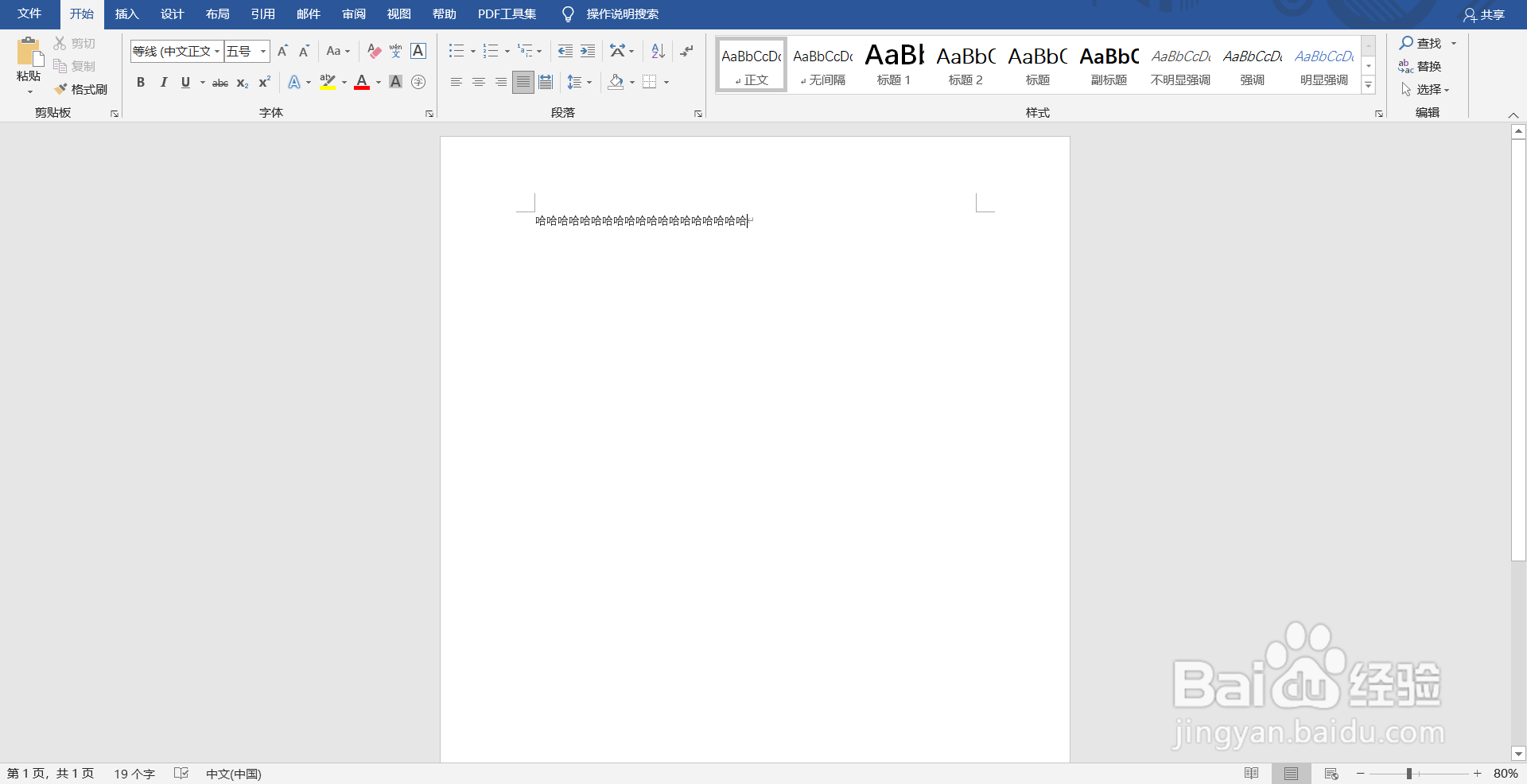This screenshot has width=1527, height=784.
Task: Switch to Print Layout view
Action: click(1291, 774)
